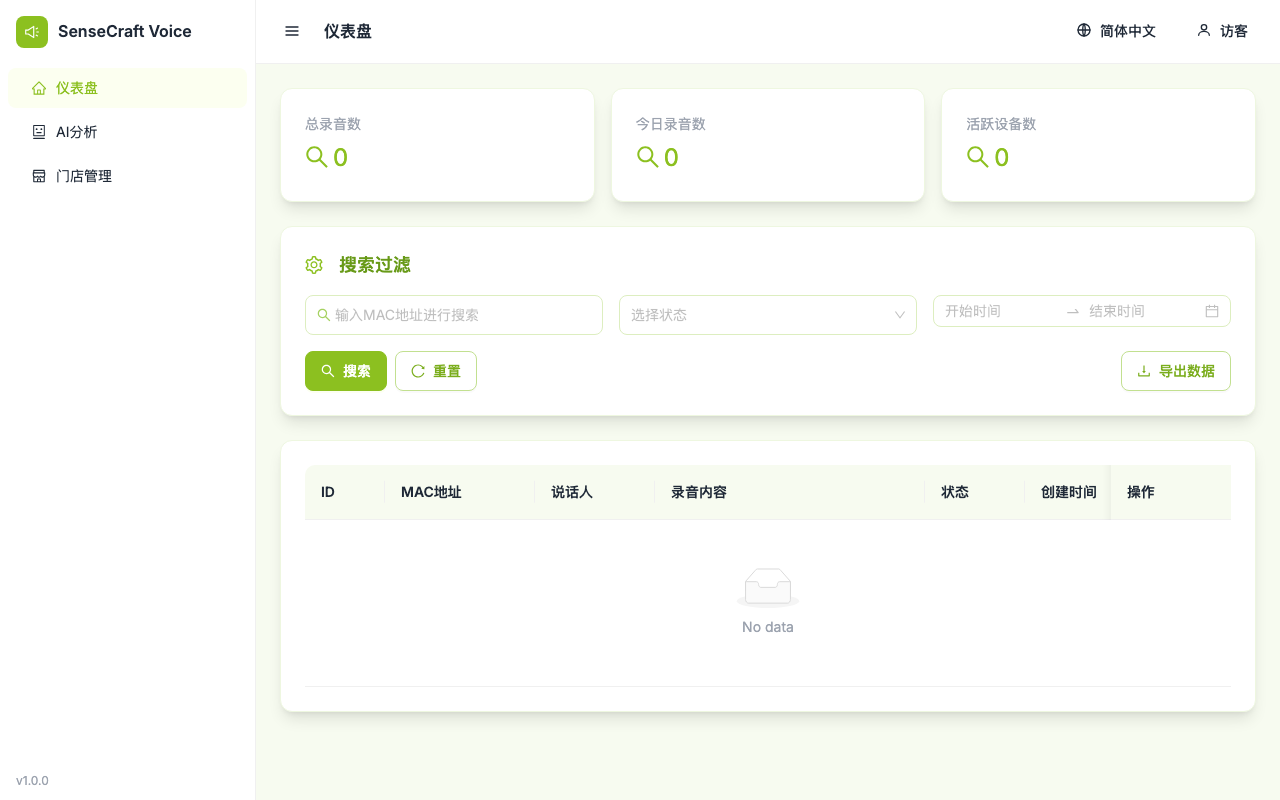Click the SenseCraft Voice speaker logo icon
The width and height of the screenshot is (1280, 800).
click(32, 32)
